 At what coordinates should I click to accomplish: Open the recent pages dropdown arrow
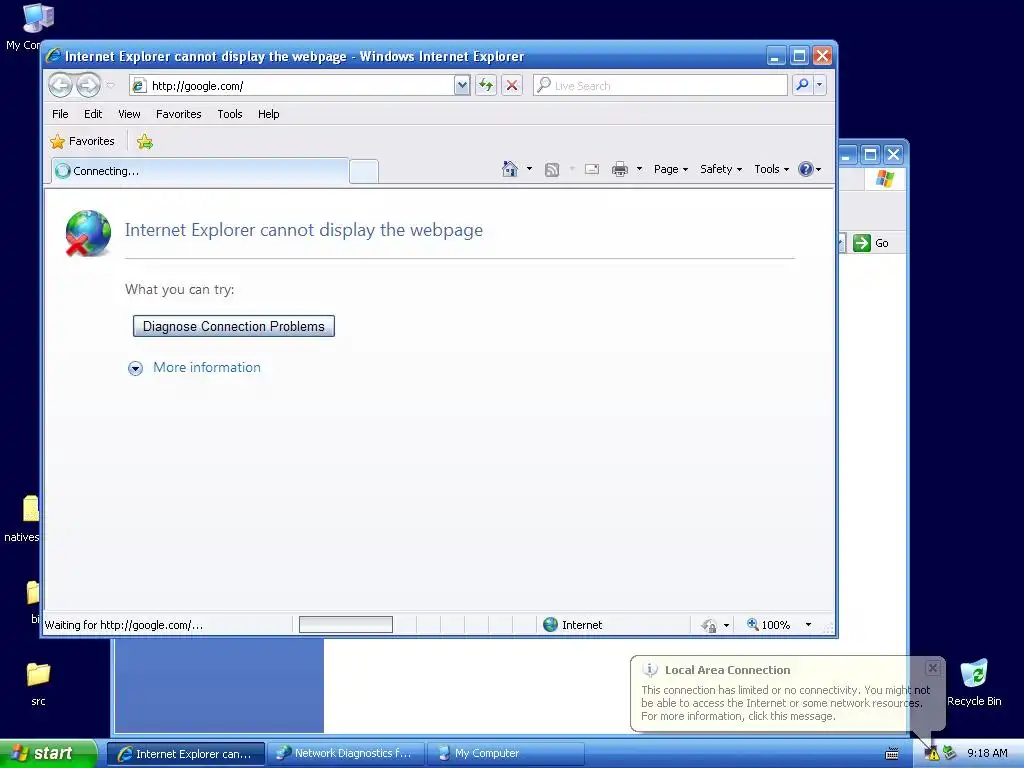point(110,86)
